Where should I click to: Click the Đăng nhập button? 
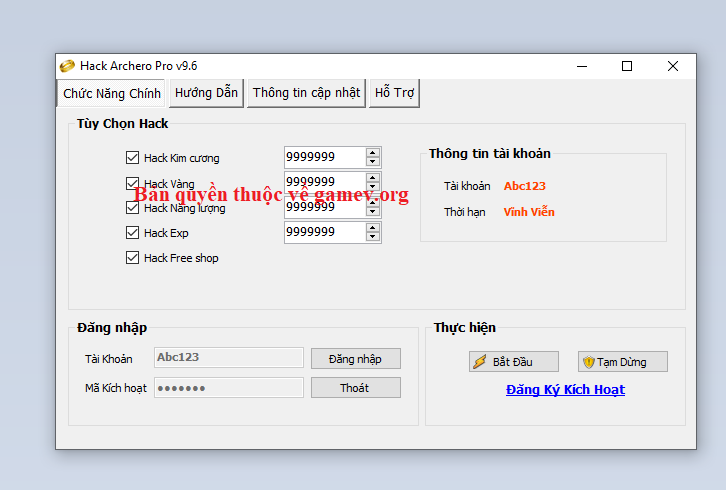(356, 359)
